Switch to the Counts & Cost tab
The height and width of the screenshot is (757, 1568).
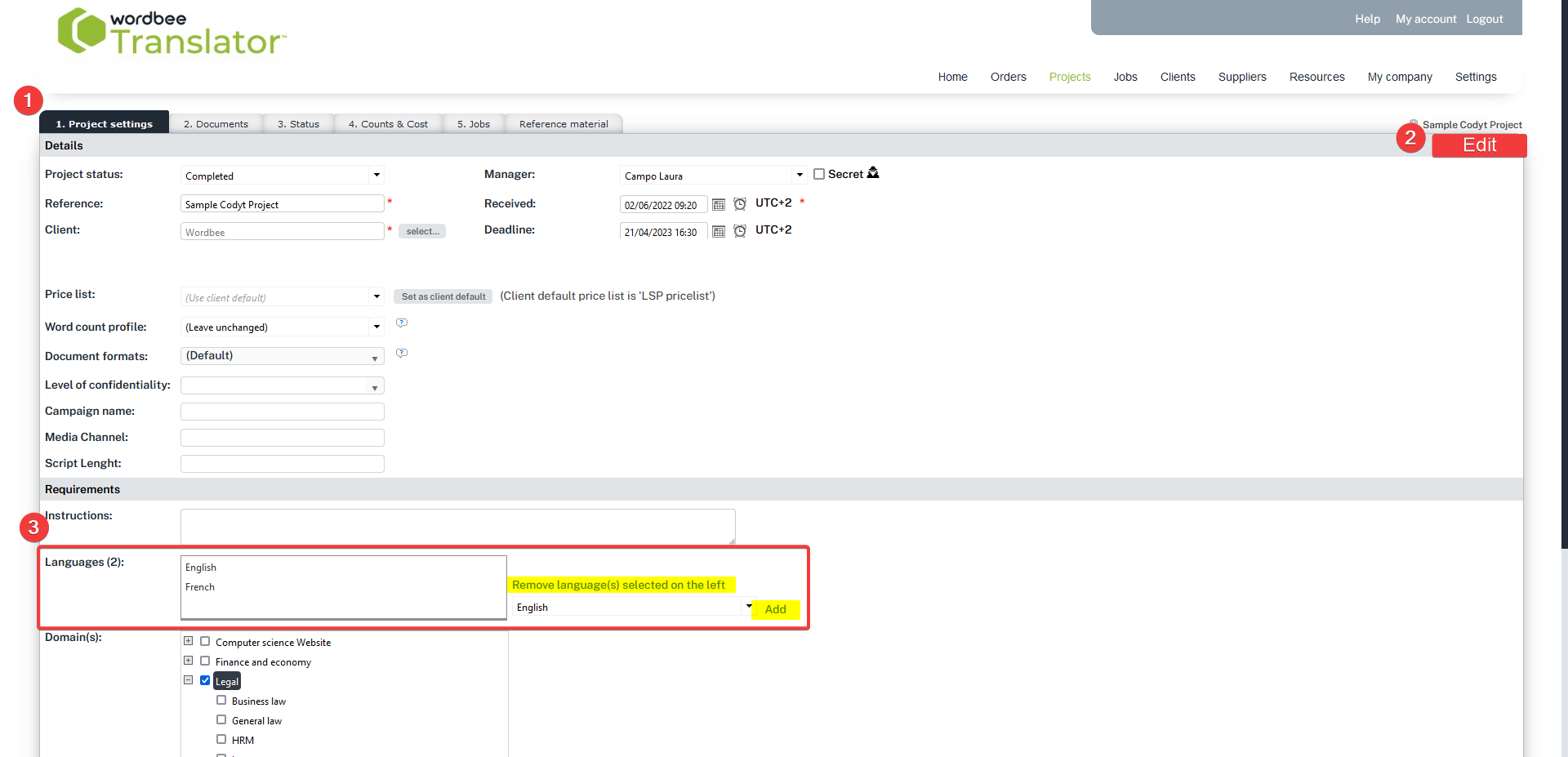click(x=388, y=124)
